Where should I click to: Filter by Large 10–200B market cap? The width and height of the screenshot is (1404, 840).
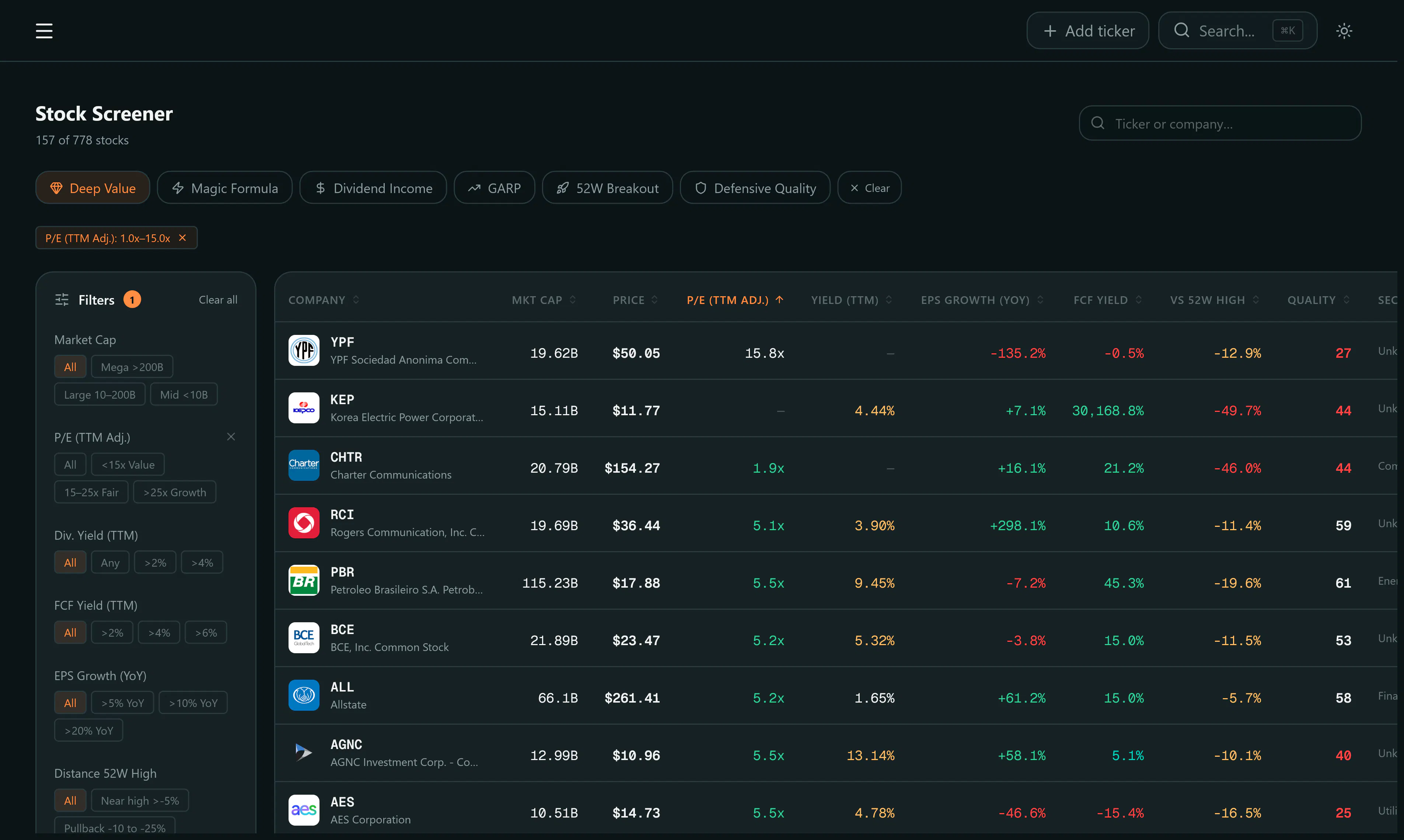pyautogui.click(x=99, y=395)
